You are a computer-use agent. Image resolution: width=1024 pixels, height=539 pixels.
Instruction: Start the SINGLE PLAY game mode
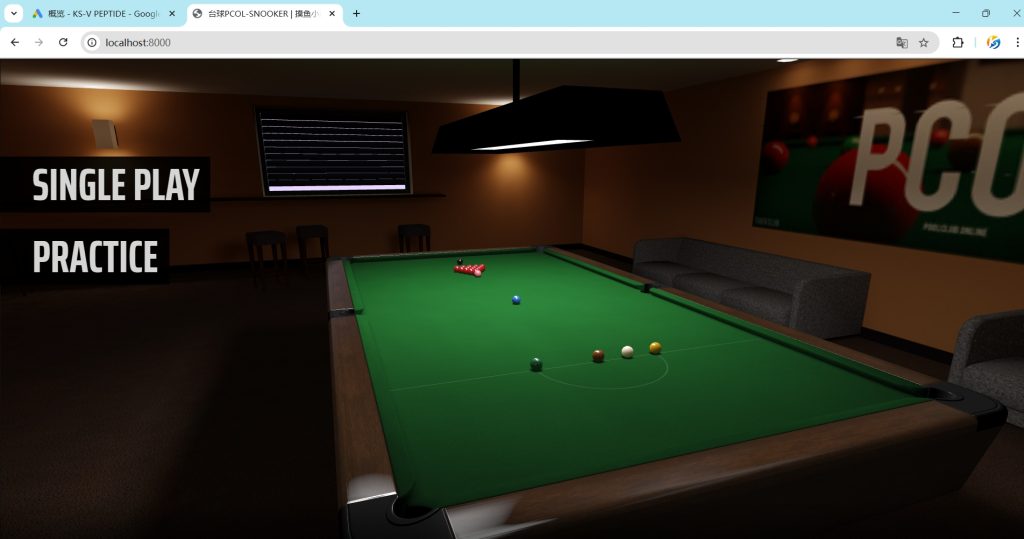click(x=105, y=184)
